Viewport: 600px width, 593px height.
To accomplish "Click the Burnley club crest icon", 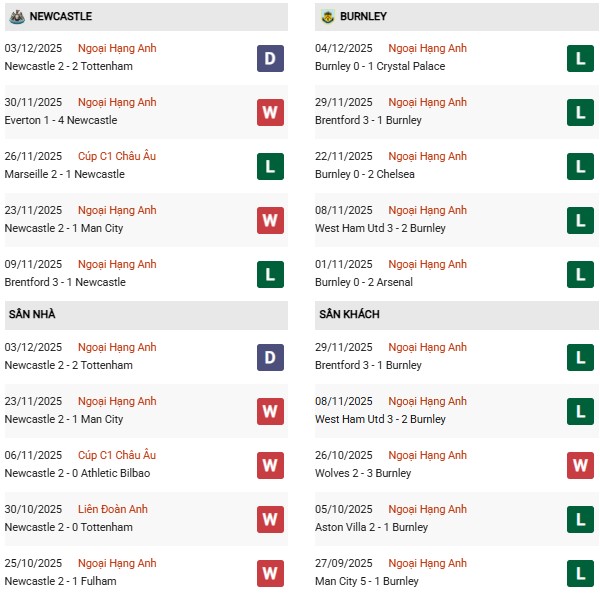I will point(328,16).
